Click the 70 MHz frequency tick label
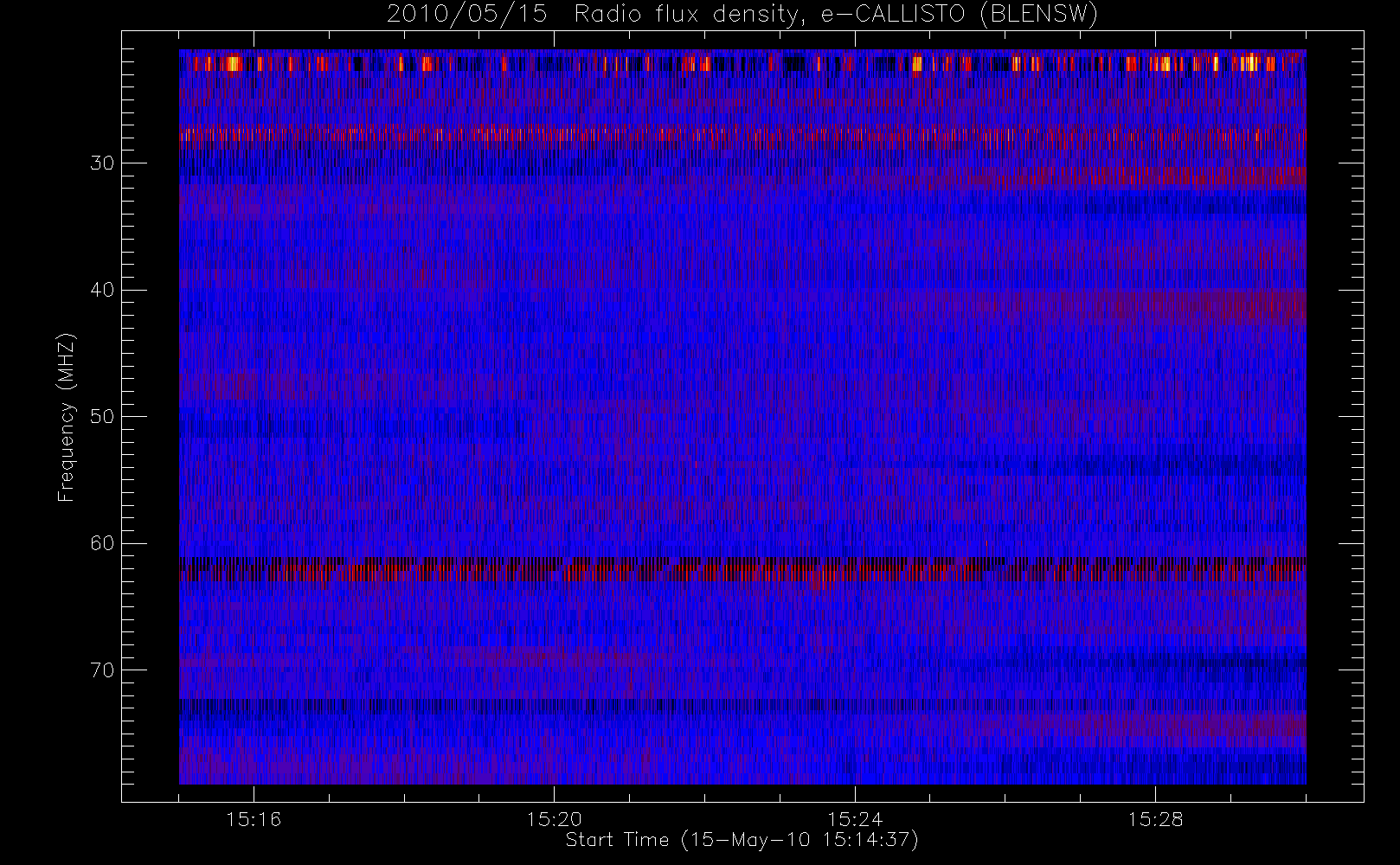The width and height of the screenshot is (1400, 865). [102, 670]
